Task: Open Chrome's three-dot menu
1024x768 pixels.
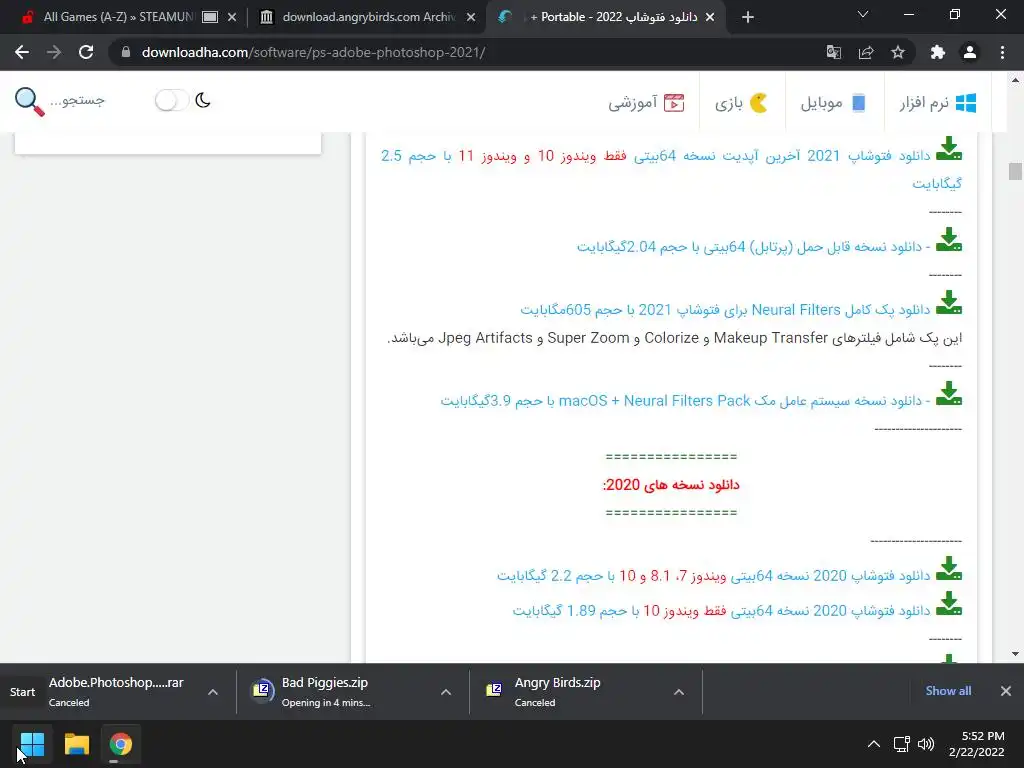Action: (x=1002, y=52)
